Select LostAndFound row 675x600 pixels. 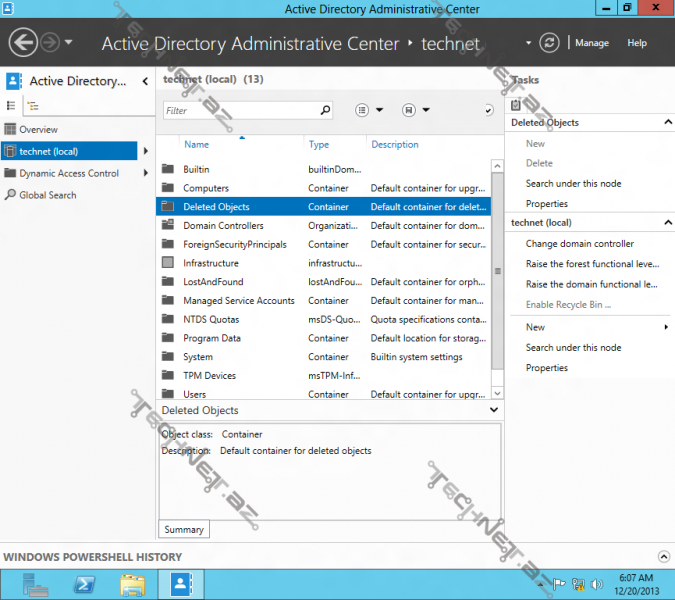[x=323, y=281]
